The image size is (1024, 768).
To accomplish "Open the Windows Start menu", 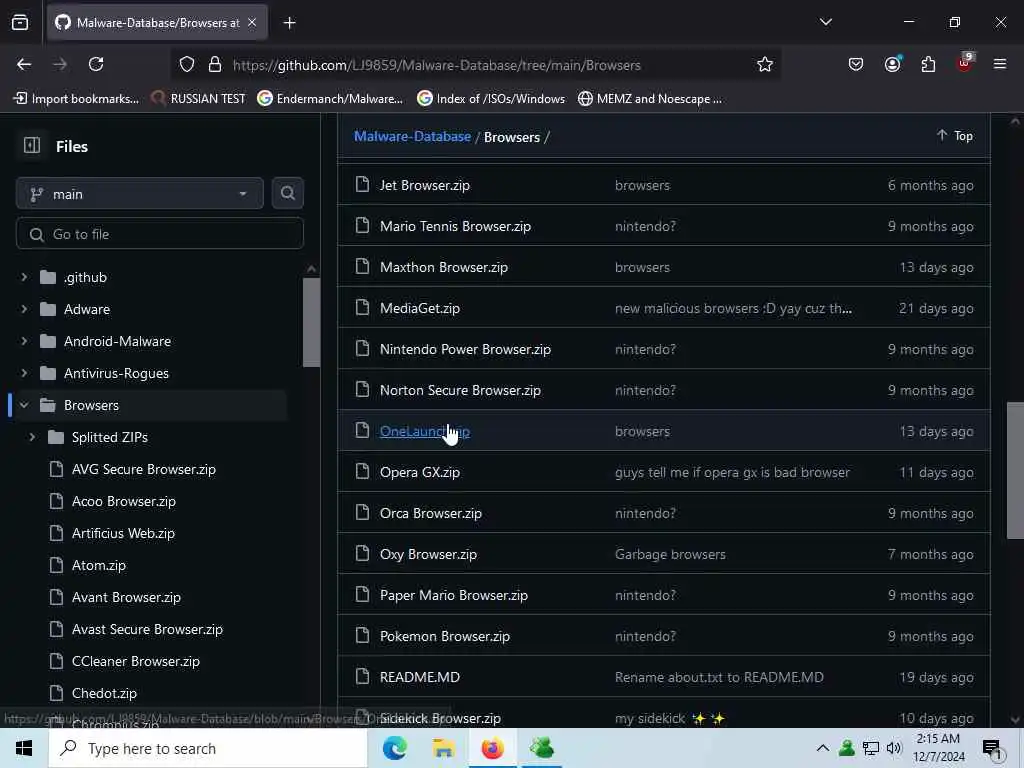I will 24,748.
